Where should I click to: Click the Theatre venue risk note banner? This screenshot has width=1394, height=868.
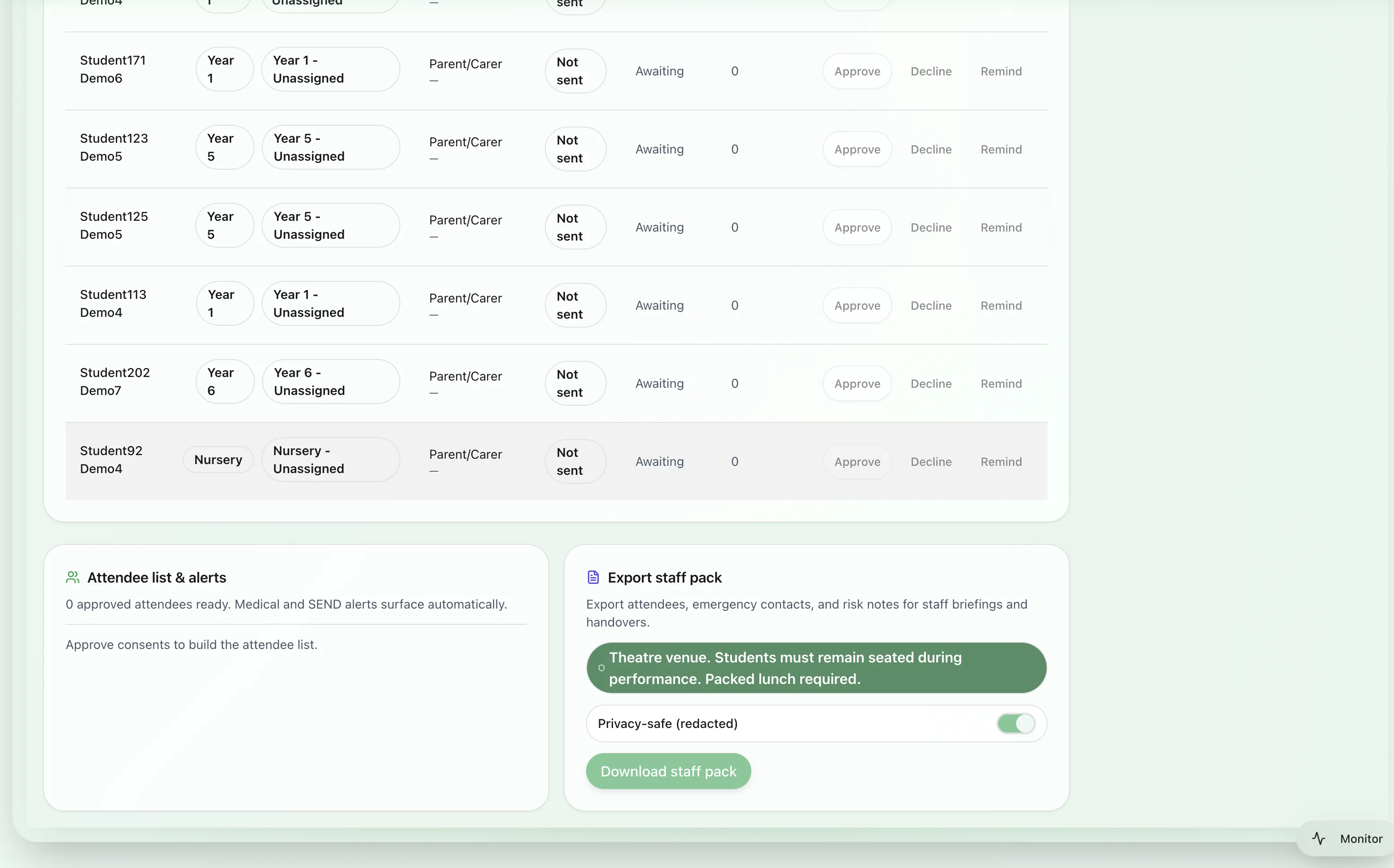pyautogui.click(x=816, y=668)
